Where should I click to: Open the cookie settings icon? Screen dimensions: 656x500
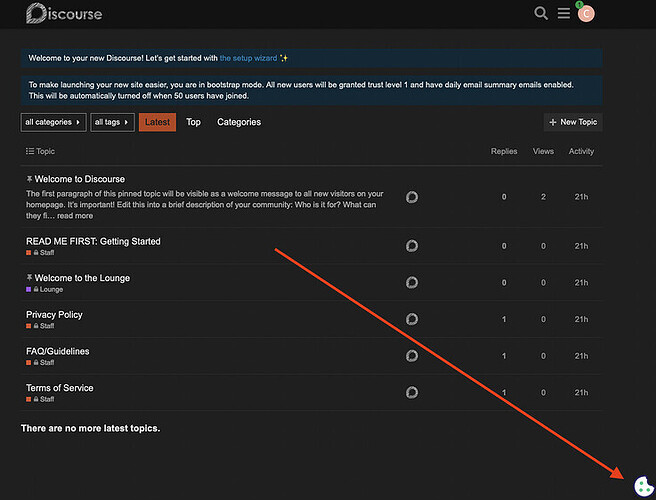click(644, 487)
